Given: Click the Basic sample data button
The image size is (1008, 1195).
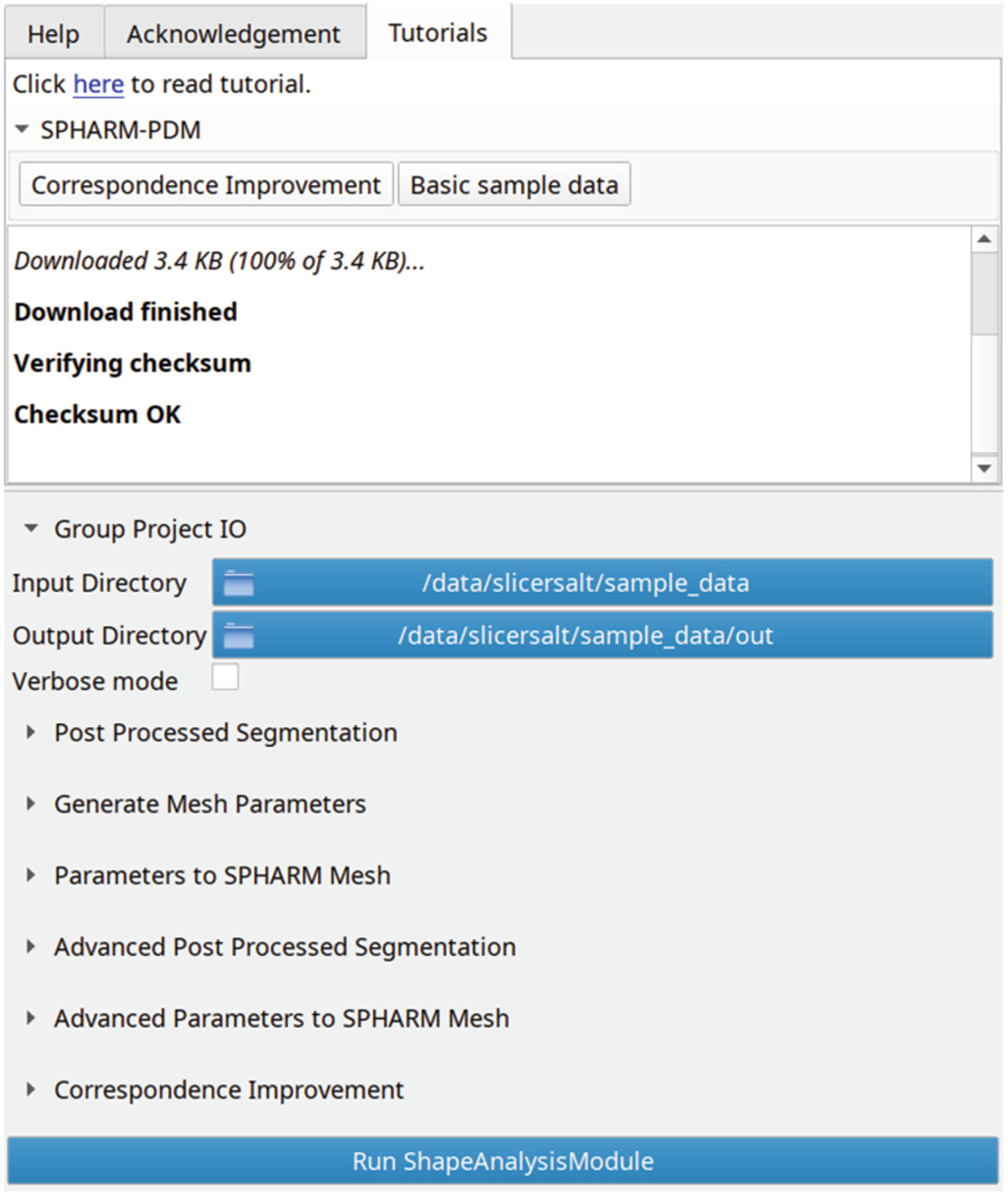Looking at the screenshot, I should tap(514, 185).
